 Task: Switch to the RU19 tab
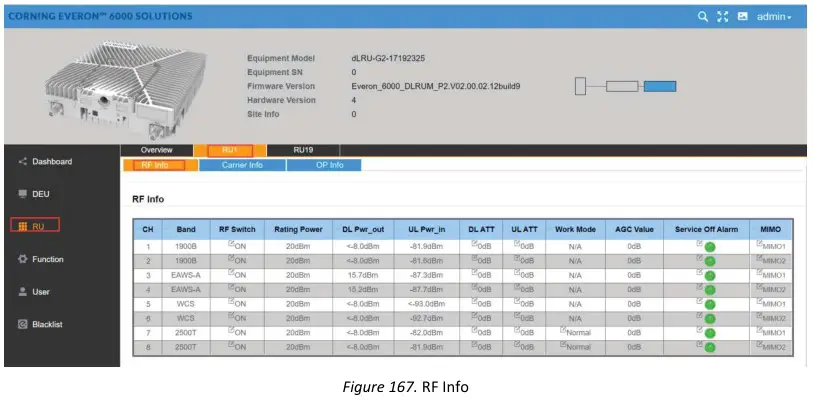coord(302,150)
